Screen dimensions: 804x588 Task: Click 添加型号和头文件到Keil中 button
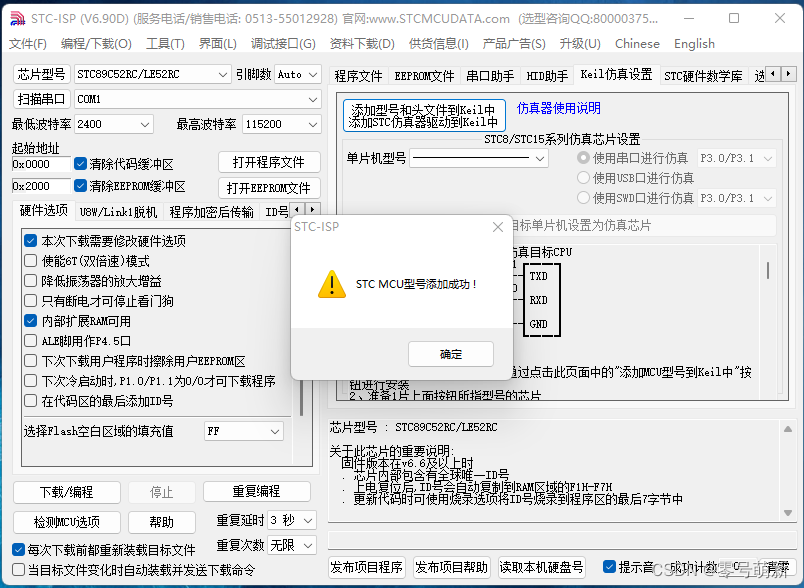(424, 116)
